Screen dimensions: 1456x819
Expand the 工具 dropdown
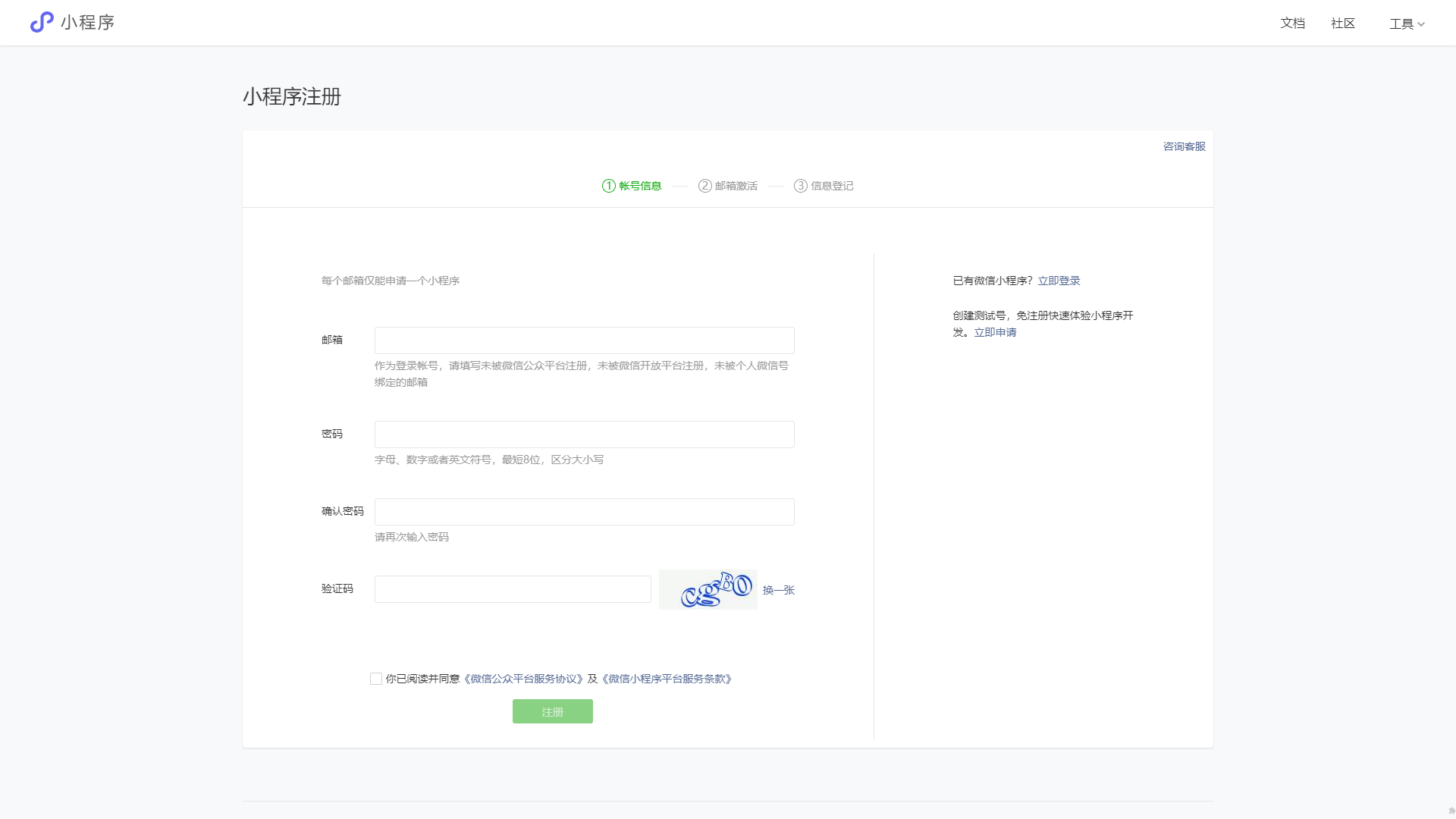tap(1407, 24)
